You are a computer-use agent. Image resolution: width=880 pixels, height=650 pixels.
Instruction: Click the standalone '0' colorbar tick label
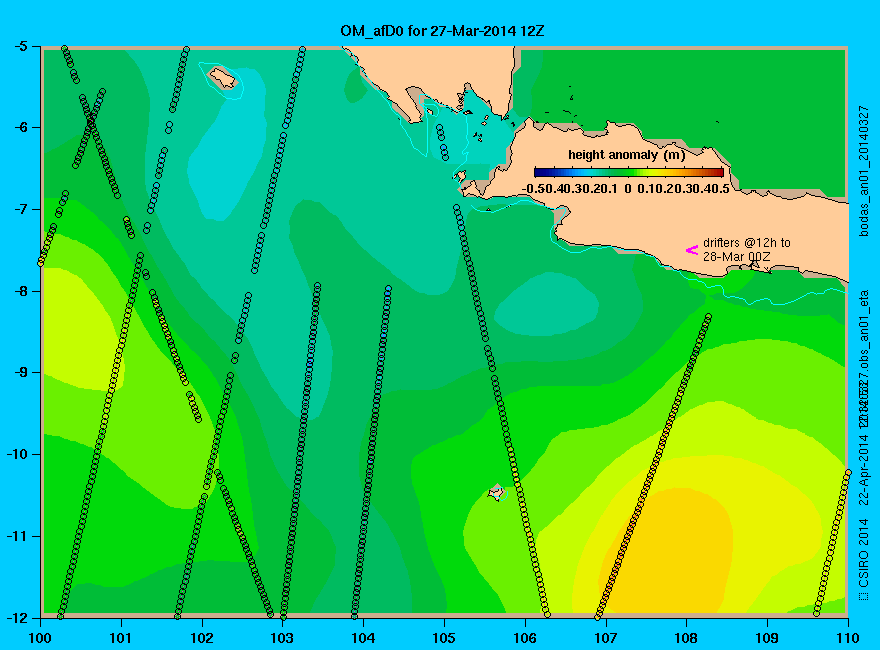coord(627,189)
